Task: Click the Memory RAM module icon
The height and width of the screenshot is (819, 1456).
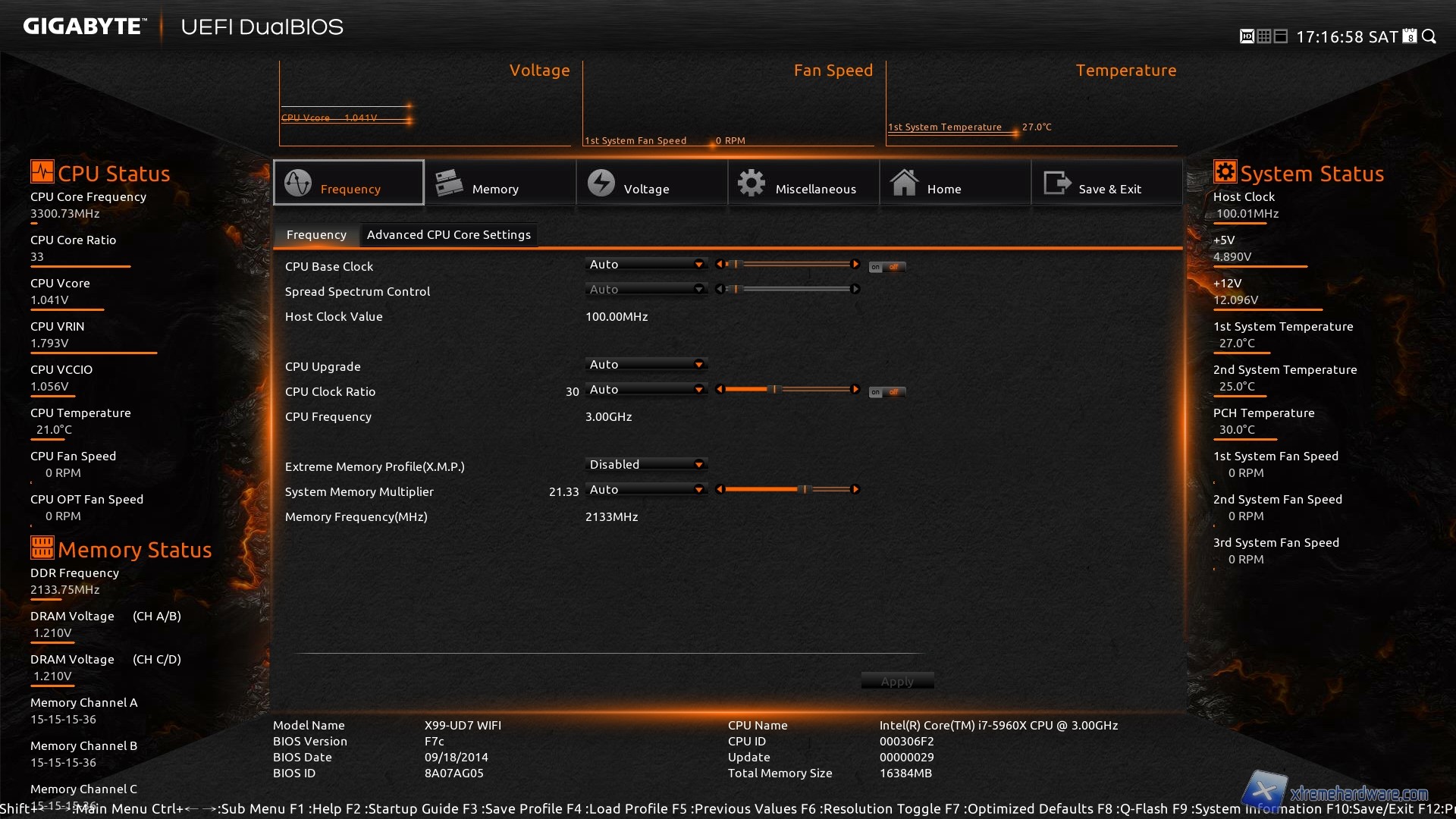Action: click(449, 183)
